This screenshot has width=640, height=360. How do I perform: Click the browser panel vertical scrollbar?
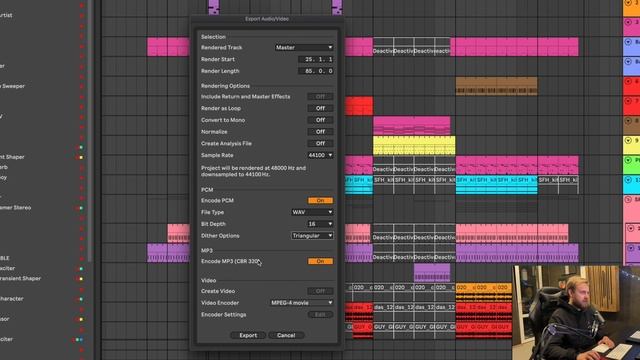click(x=90, y=131)
